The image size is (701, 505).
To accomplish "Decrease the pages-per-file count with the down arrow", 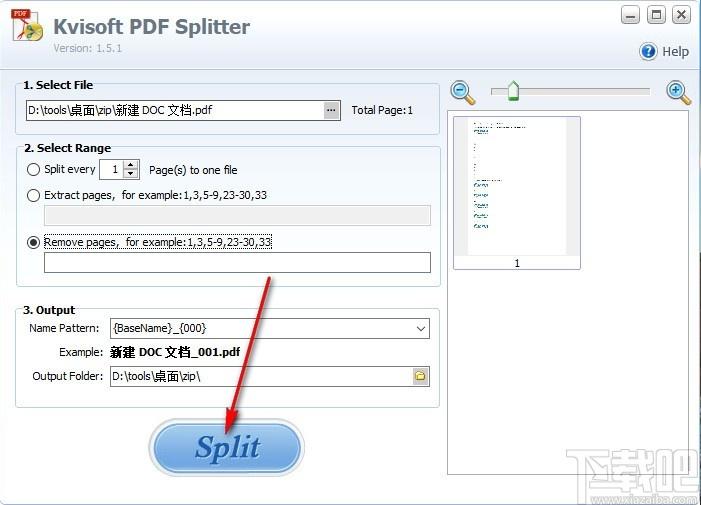I will [x=131, y=174].
